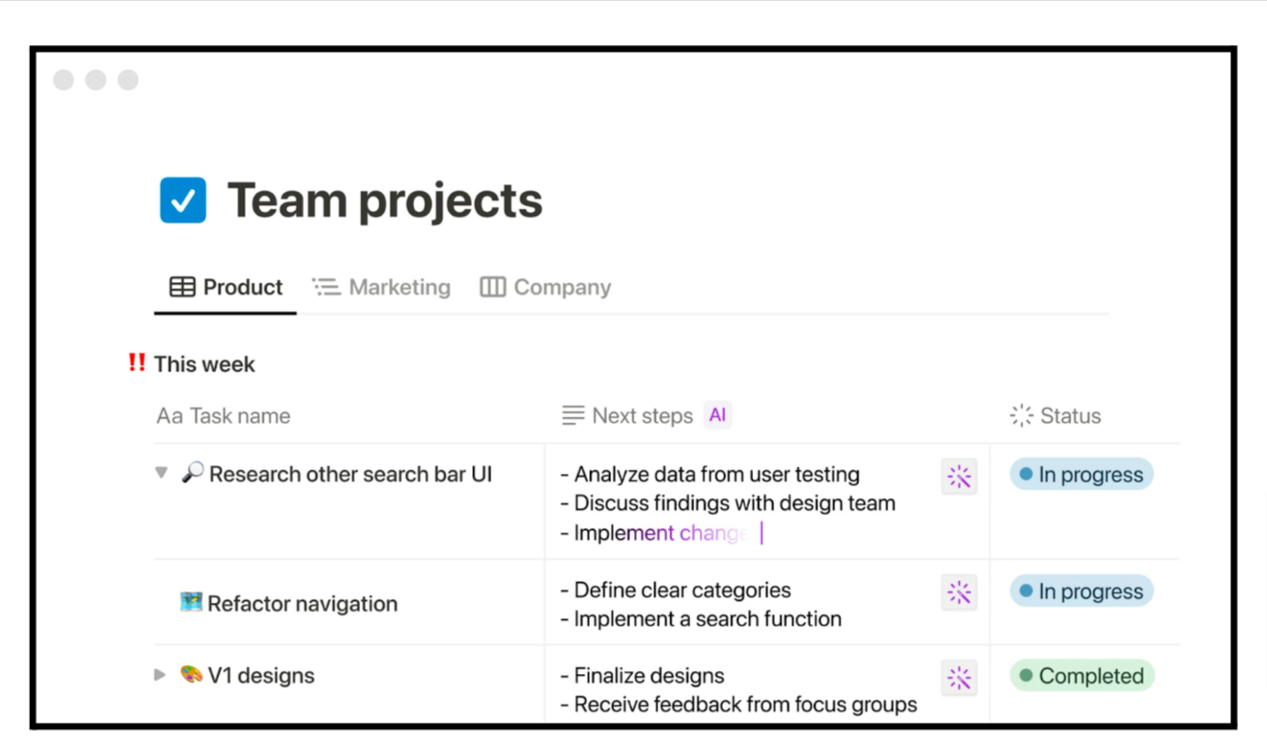The height and width of the screenshot is (745, 1267).
Task: Expand the V1 designs row
Action: tap(161, 675)
